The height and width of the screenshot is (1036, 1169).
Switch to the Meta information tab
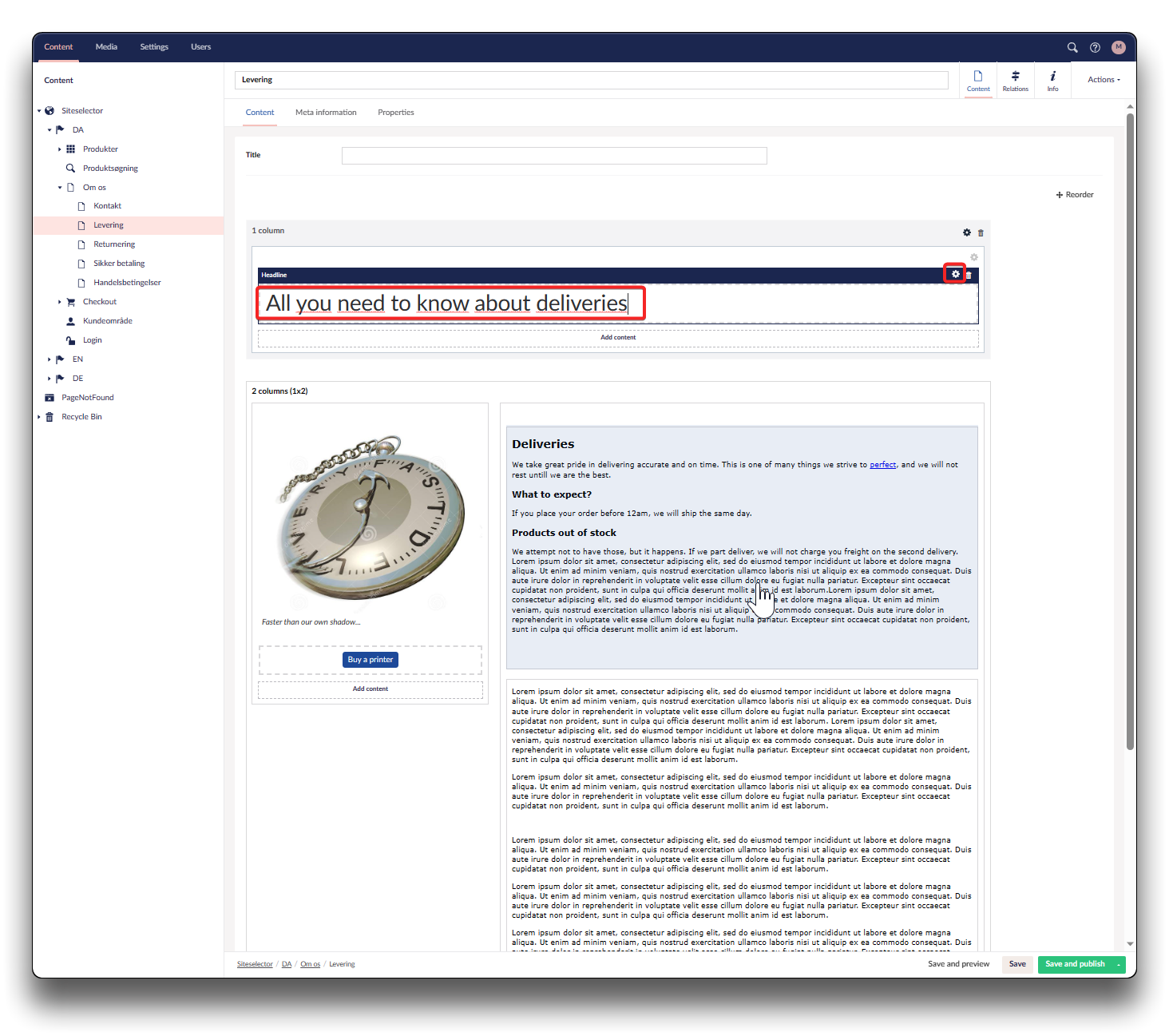point(326,113)
